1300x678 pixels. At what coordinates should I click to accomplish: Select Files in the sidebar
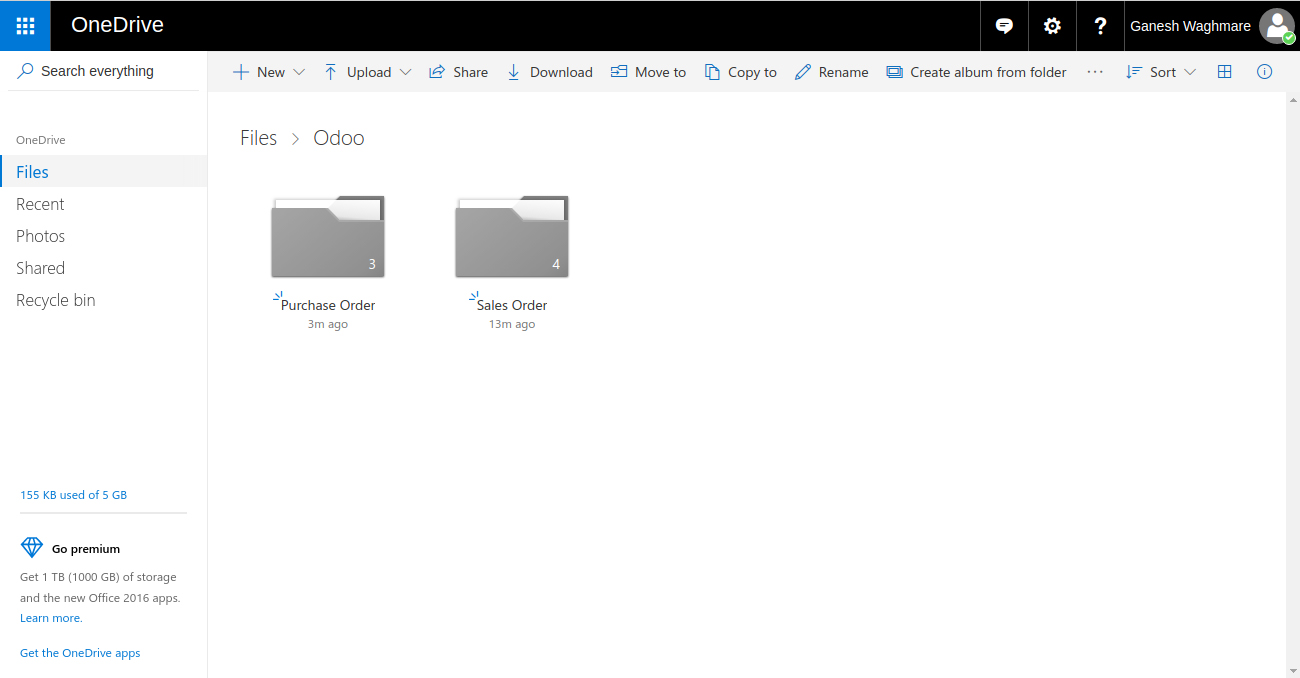(104, 172)
